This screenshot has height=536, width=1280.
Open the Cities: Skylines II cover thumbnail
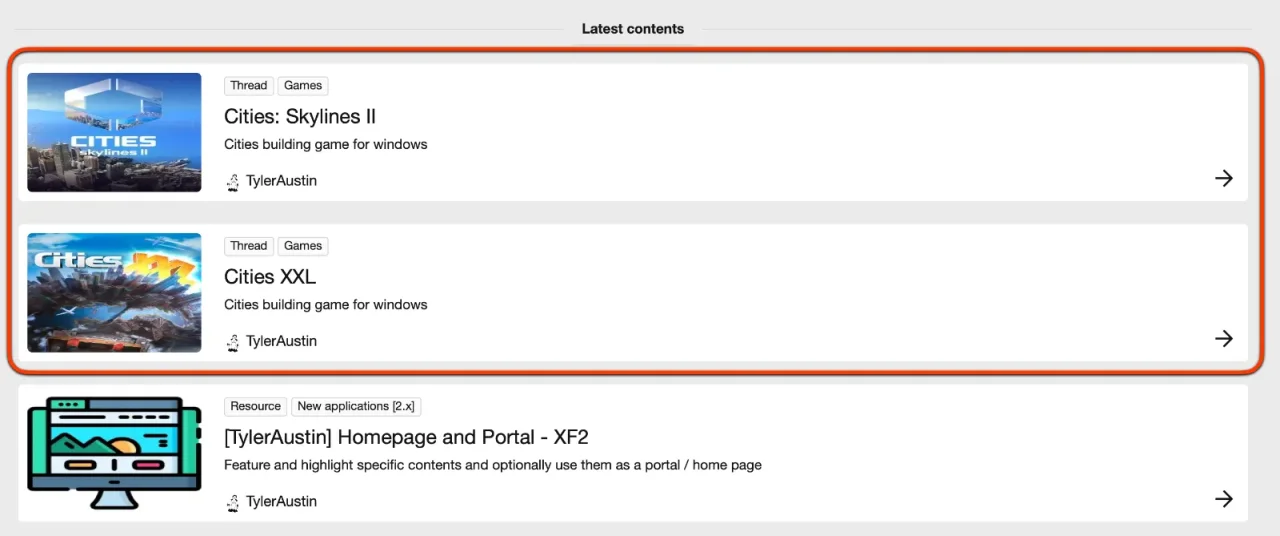click(114, 132)
